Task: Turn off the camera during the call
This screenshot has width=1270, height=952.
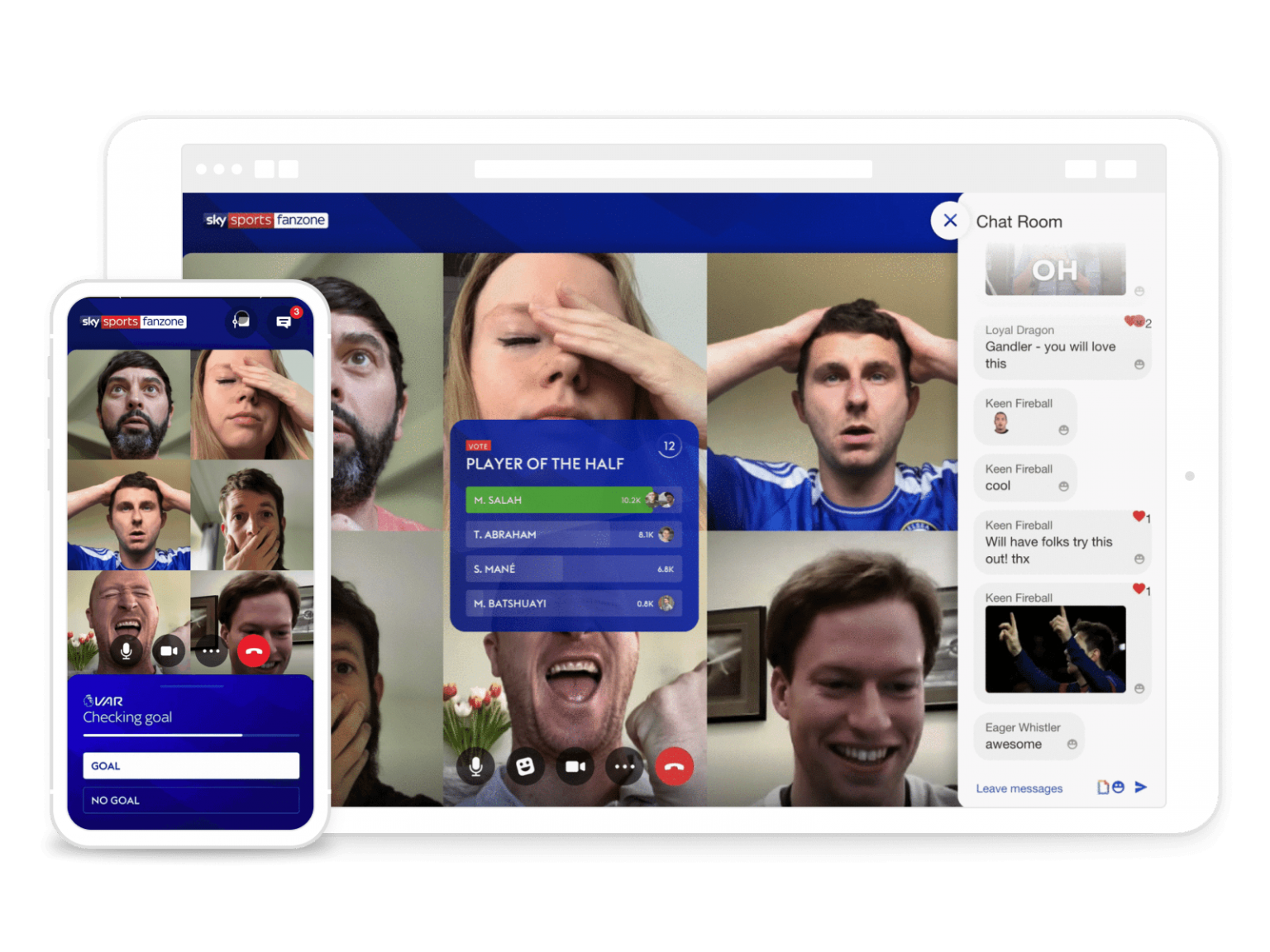Action: 575,767
